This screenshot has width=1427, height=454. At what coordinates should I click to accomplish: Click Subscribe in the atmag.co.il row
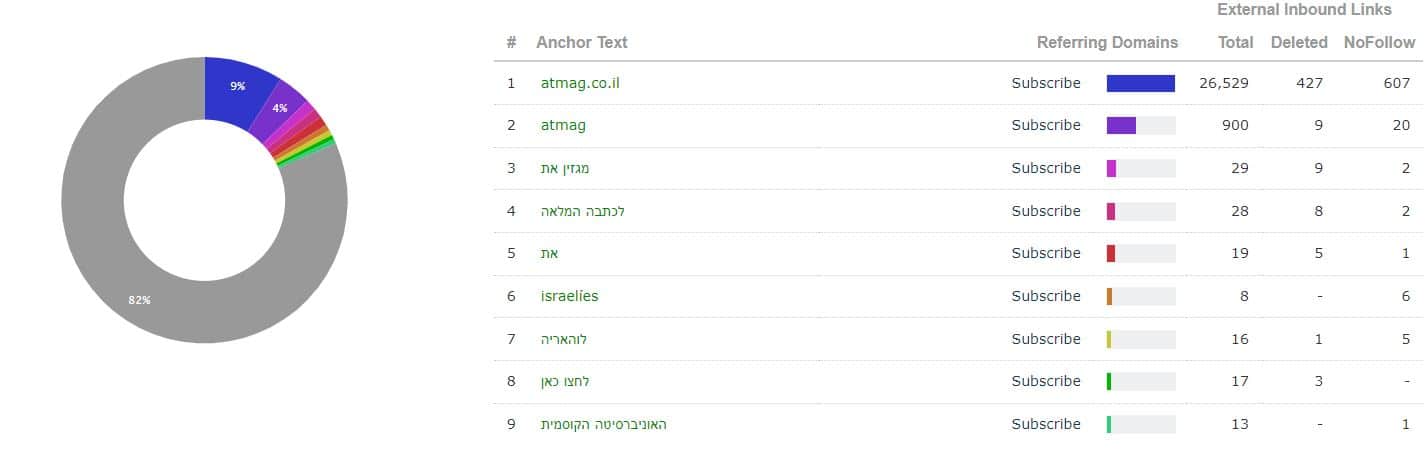point(1046,83)
